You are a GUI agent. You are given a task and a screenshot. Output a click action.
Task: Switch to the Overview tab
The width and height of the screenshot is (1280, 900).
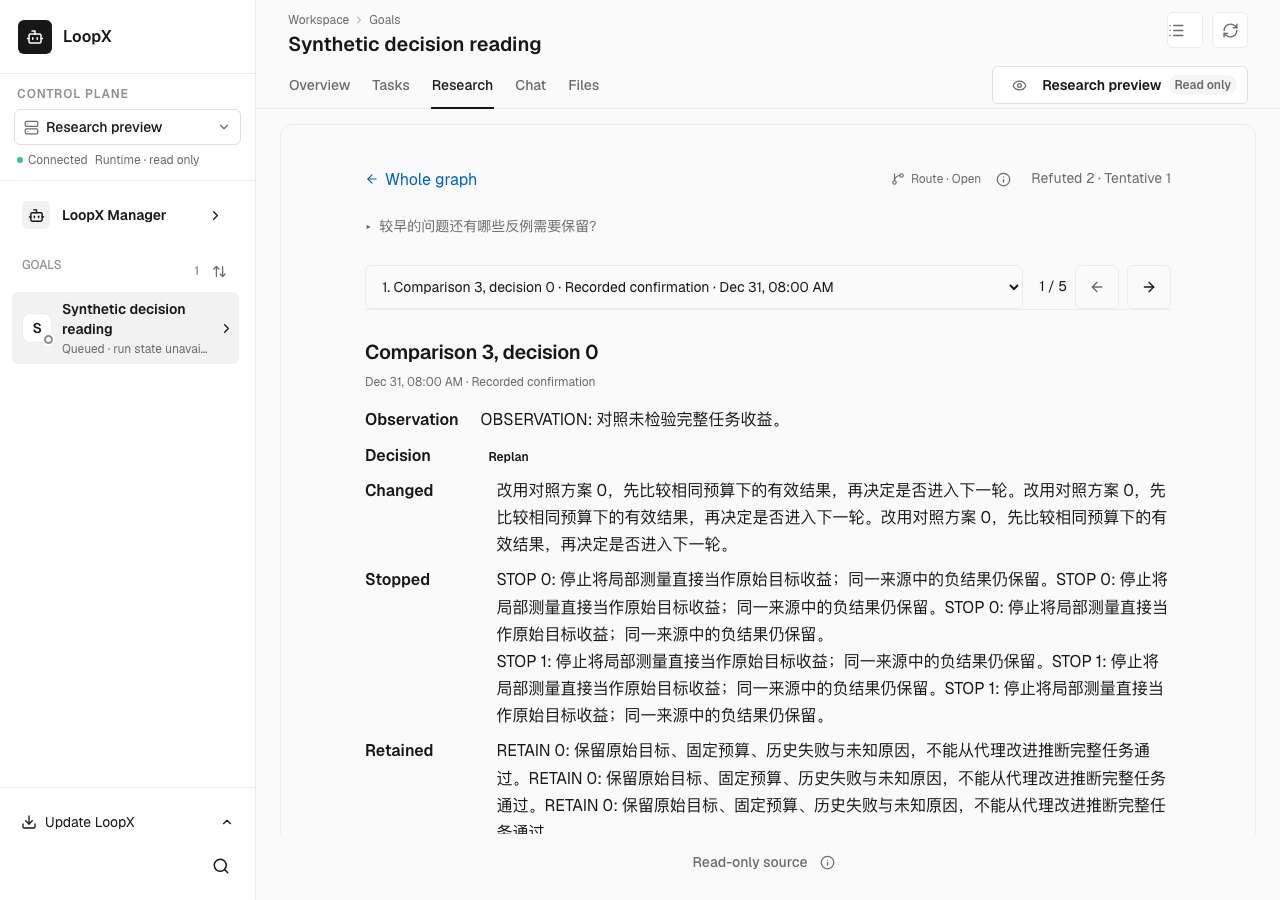pos(319,85)
